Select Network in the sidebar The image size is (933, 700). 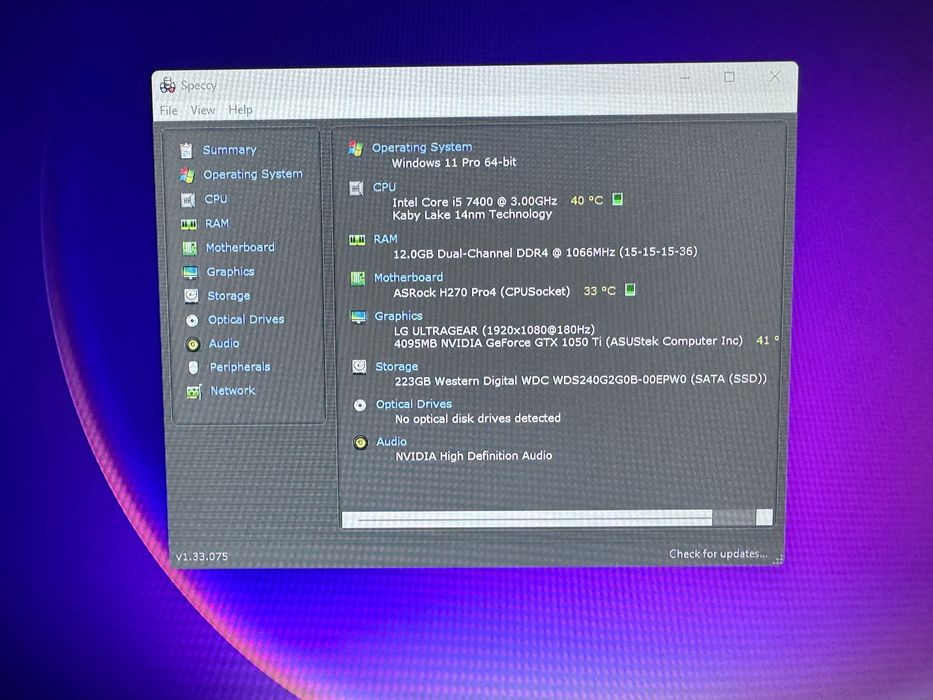[x=233, y=391]
